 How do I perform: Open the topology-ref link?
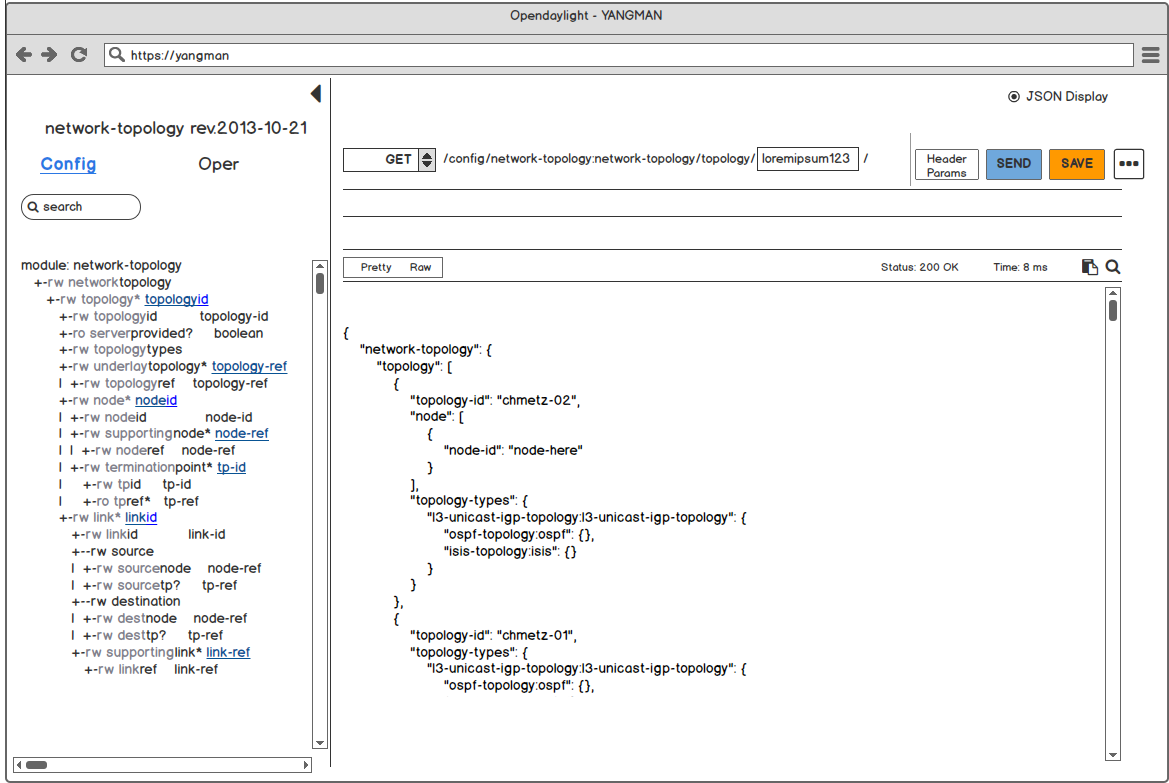(x=249, y=366)
